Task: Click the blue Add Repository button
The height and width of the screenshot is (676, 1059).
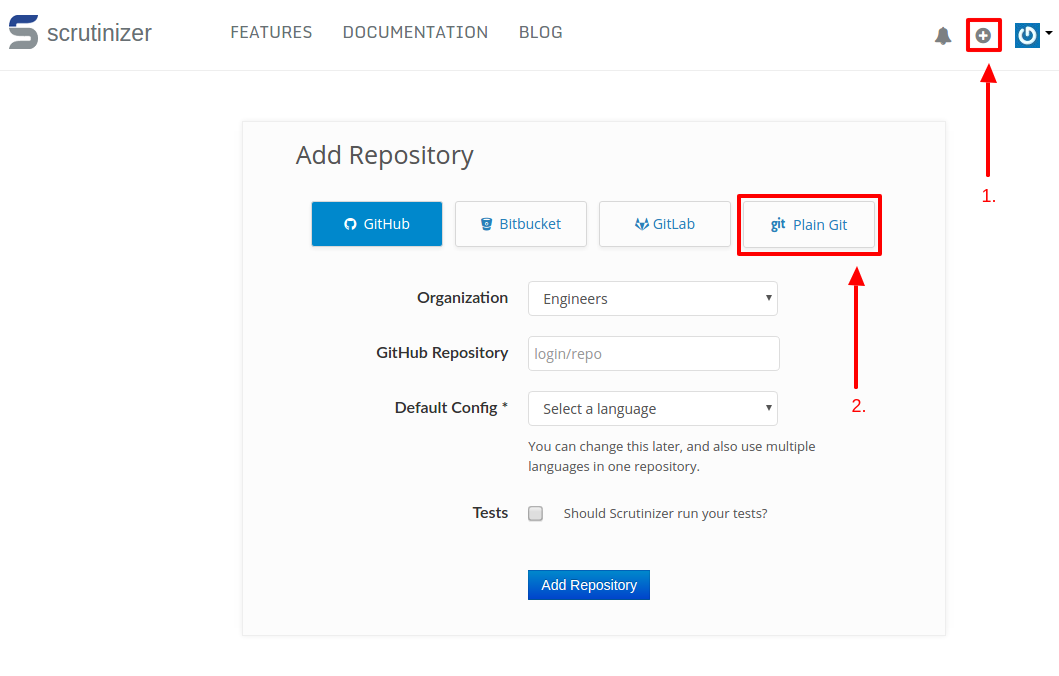Action: [589, 585]
